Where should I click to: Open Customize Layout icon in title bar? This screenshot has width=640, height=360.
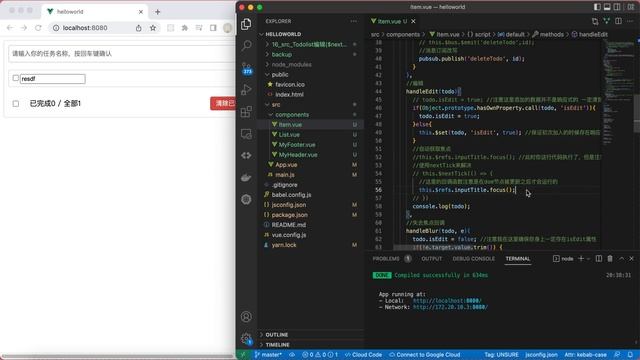pyautogui.click(x=631, y=7)
